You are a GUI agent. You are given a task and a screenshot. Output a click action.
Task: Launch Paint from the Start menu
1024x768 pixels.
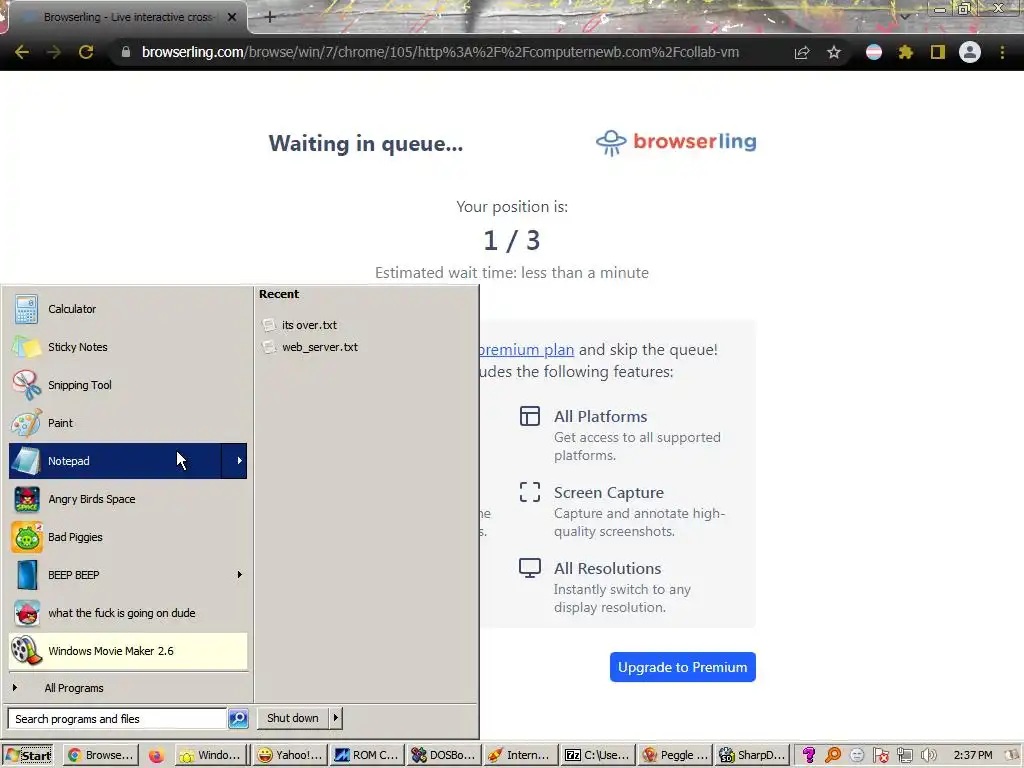128,423
